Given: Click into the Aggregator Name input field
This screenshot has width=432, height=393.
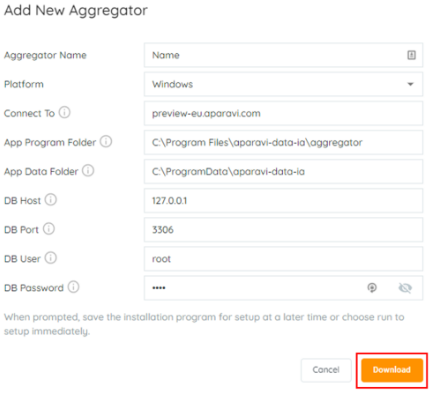Looking at the screenshot, I should click(283, 55).
